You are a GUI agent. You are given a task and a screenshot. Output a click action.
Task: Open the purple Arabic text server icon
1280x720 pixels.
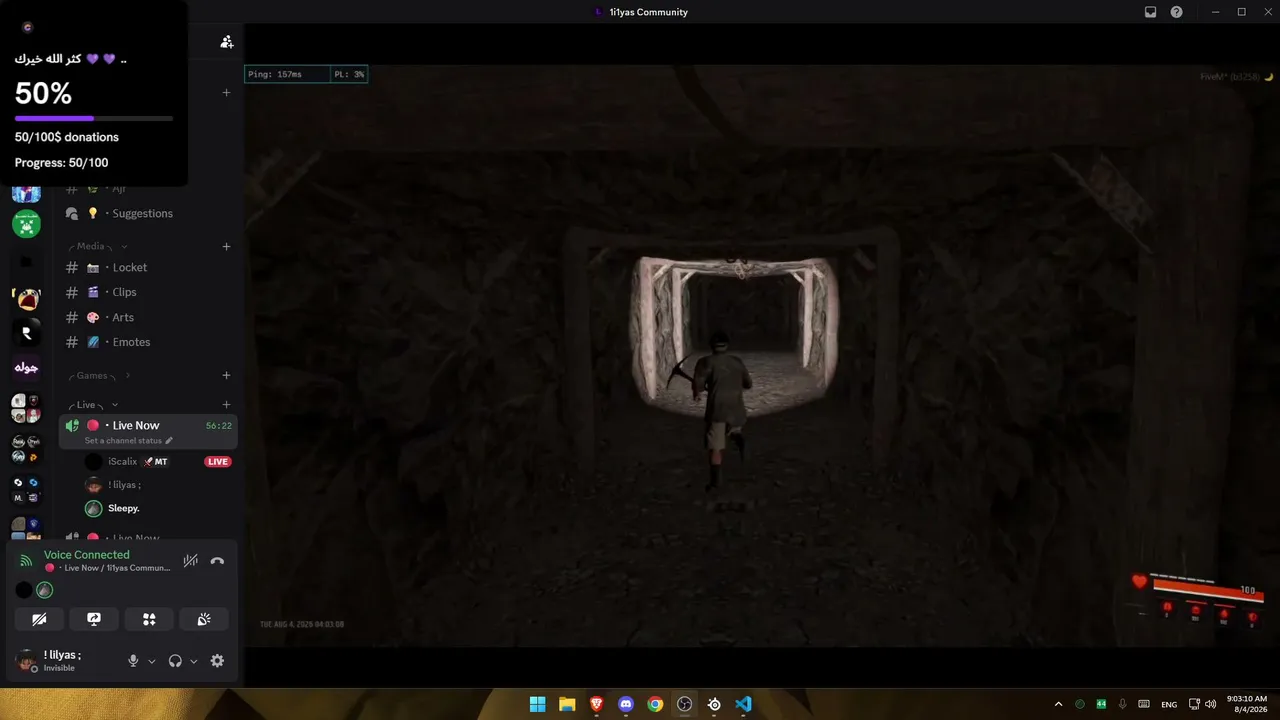(26, 368)
